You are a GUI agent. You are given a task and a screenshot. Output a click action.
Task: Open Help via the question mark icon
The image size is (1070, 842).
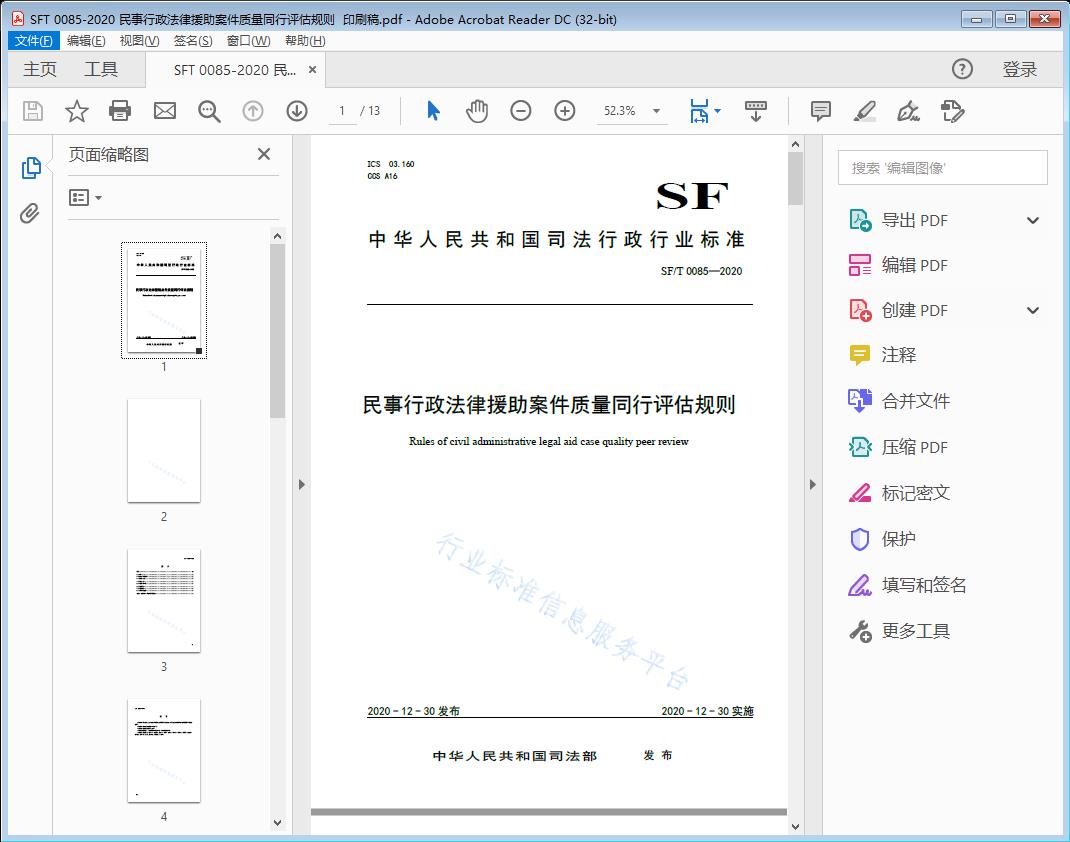coord(962,69)
